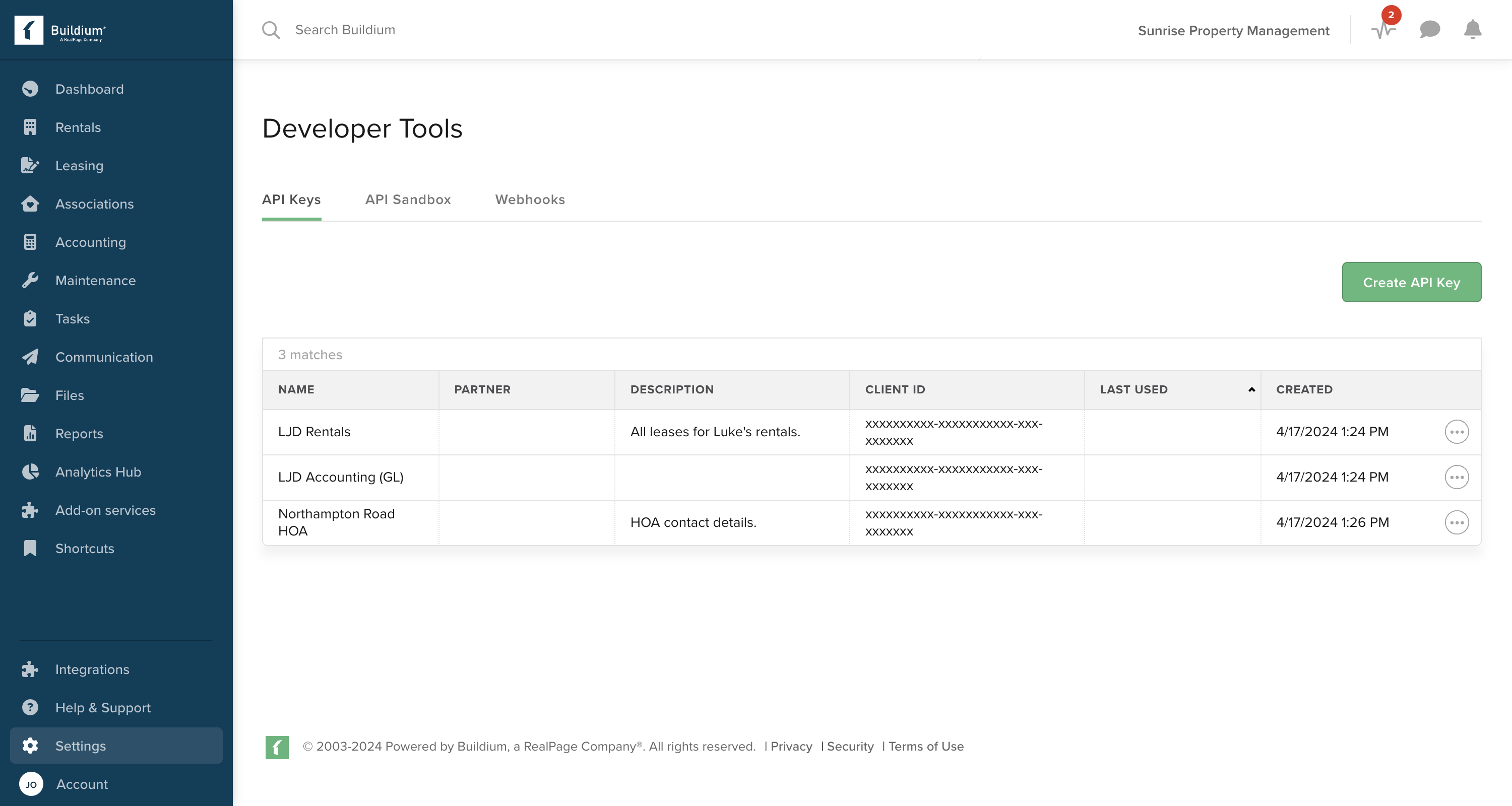Follow the Privacy footer link

(791, 747)
